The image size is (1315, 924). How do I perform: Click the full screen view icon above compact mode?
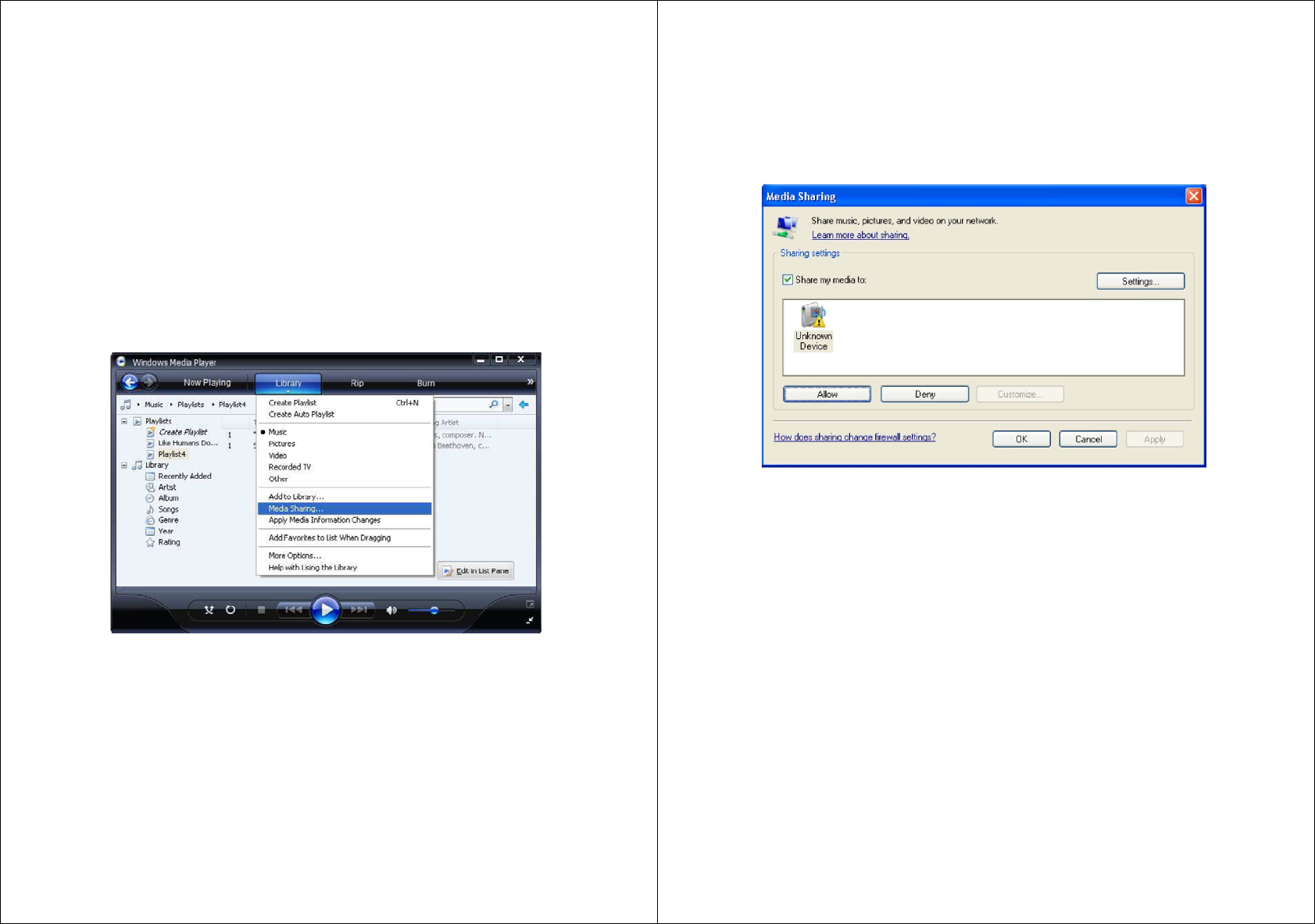530,604
